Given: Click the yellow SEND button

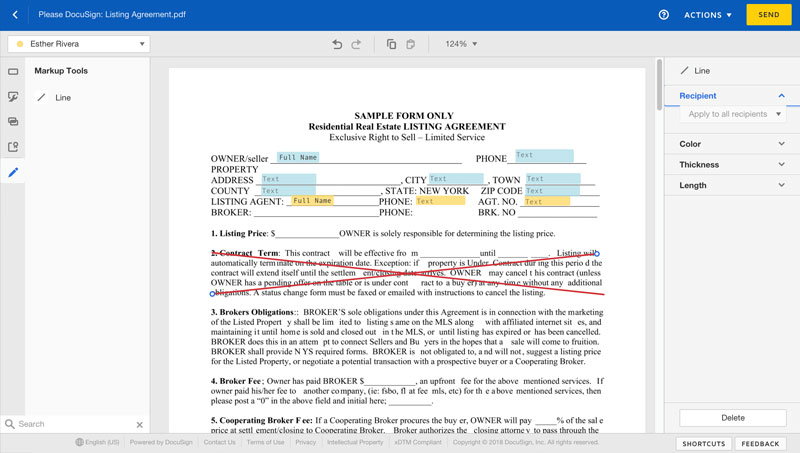Looking at the screenshot, I should (768, 15).
